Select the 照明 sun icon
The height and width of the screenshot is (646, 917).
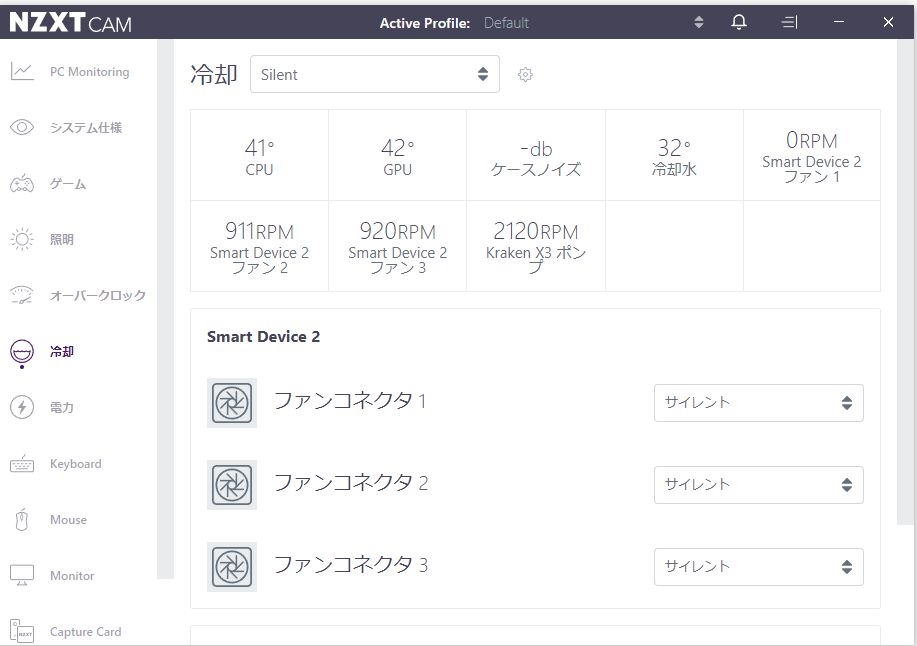pos(22,239)
